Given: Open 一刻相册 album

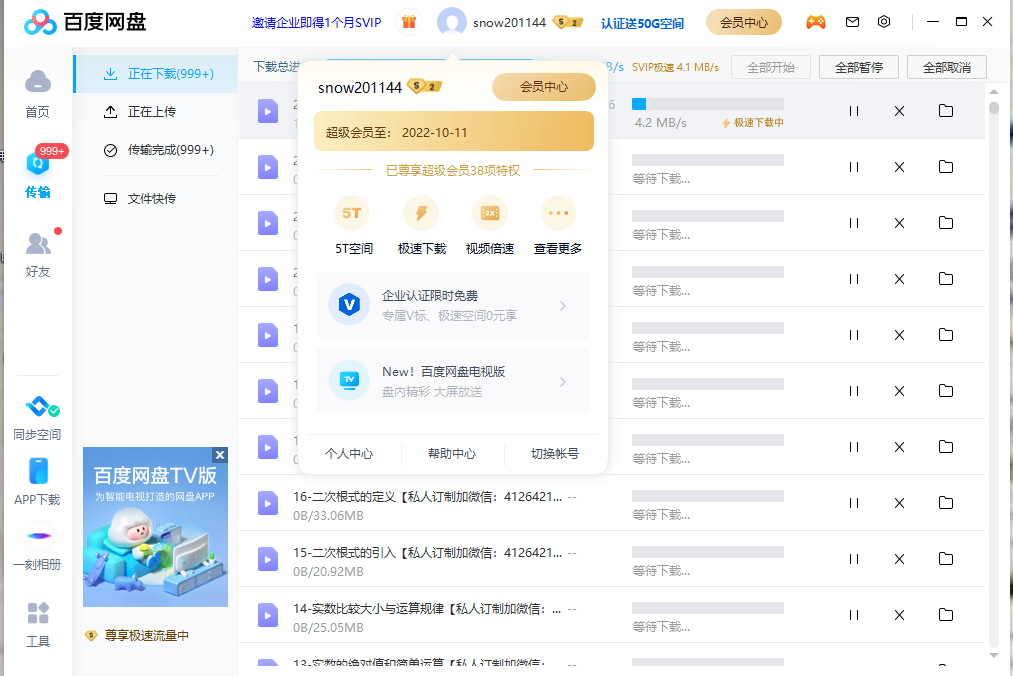Looking at the screenshot, I should click(37, 547).
